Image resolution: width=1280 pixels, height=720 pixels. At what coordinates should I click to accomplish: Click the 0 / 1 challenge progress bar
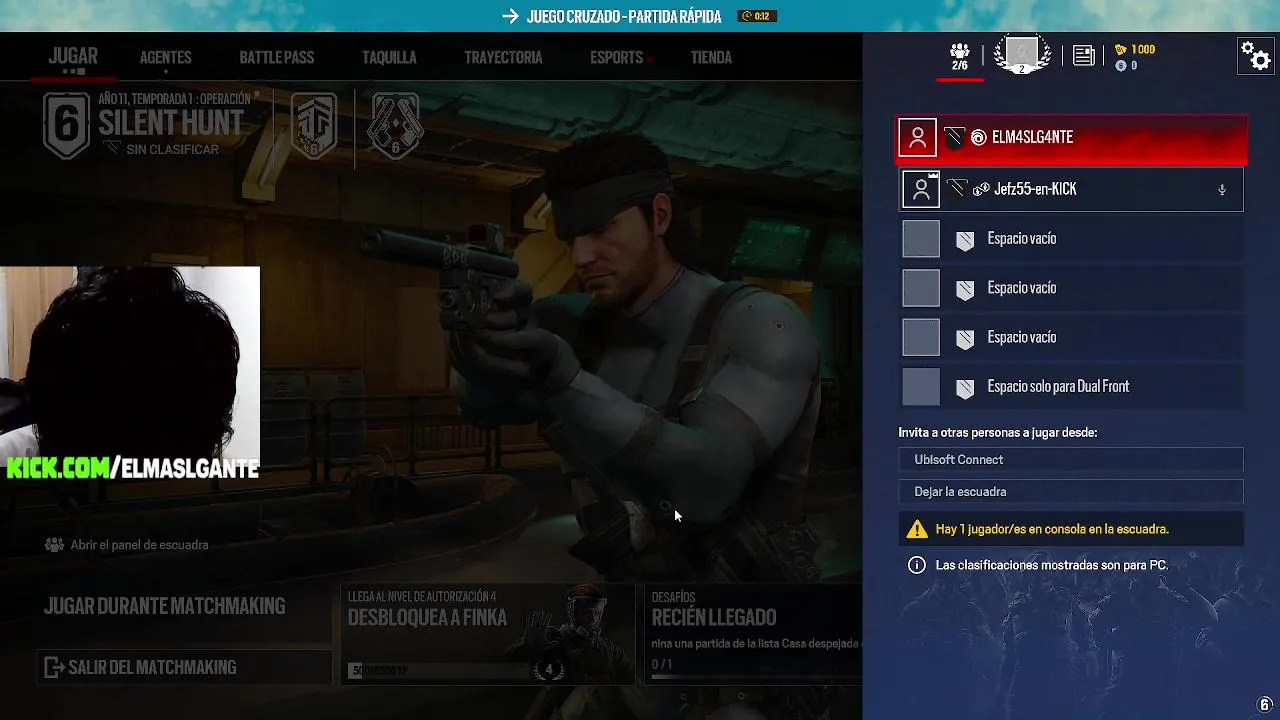pyautogui.click(x=756, y=677)
